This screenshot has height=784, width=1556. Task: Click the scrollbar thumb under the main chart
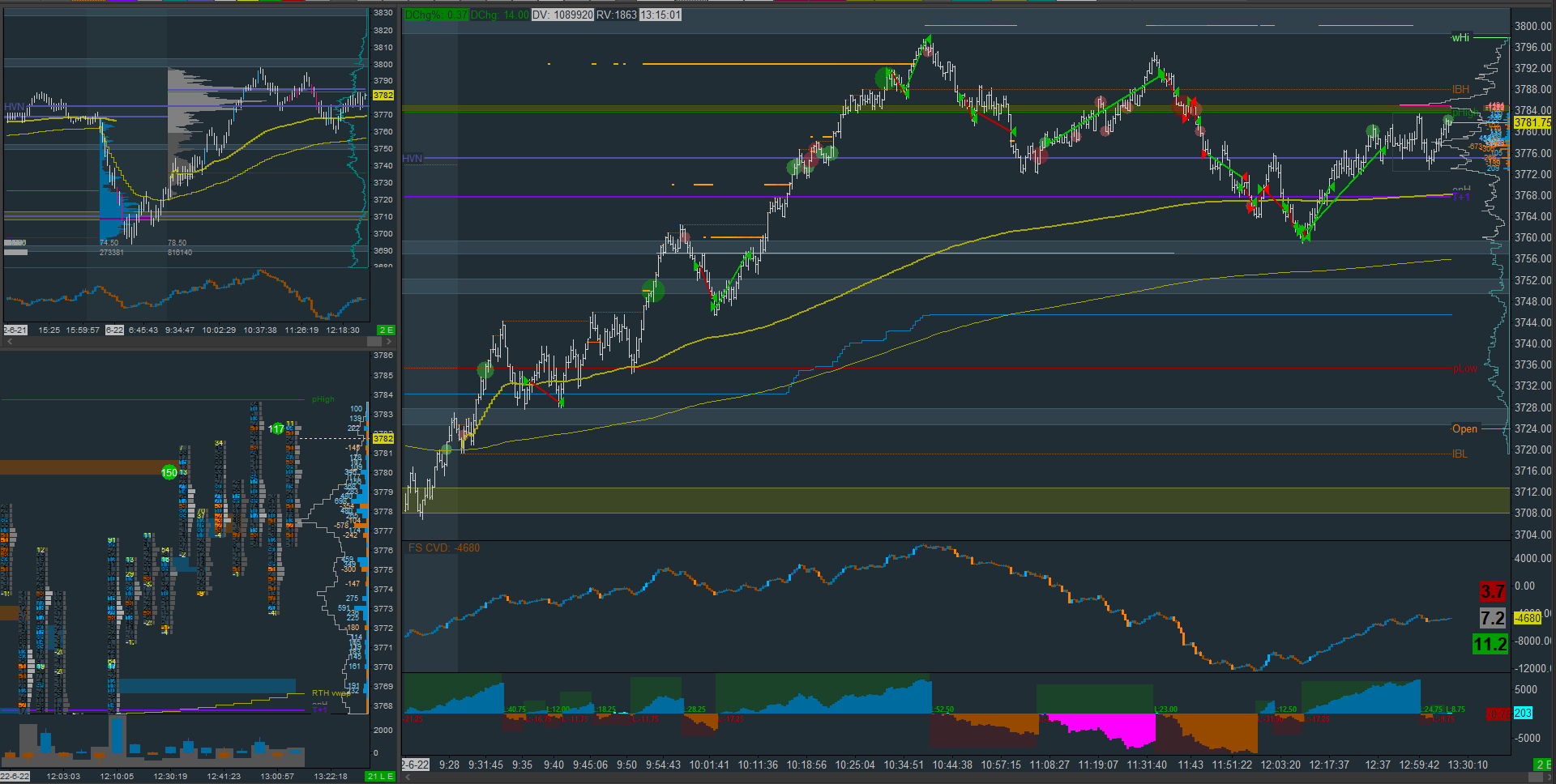point(1535,777)
